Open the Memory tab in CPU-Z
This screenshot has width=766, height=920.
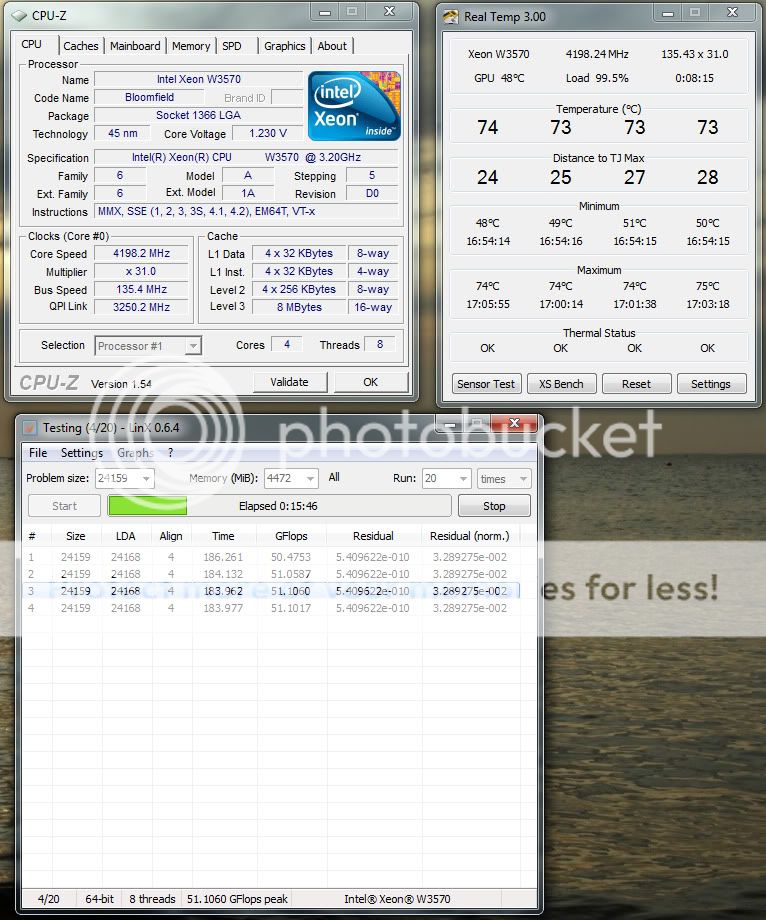click(191, 46)
